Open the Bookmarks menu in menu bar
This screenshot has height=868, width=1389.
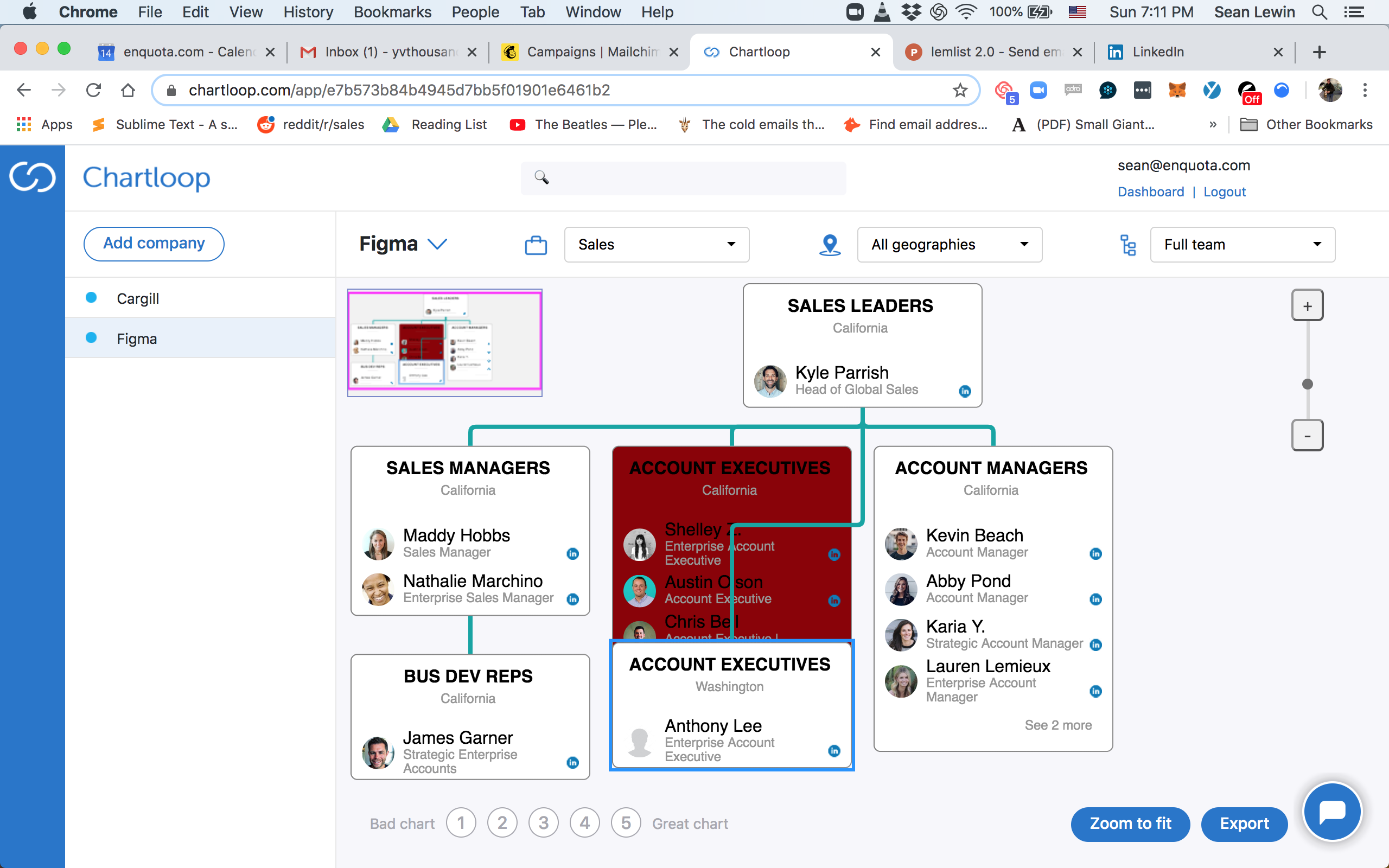click(x=393, y=12)
